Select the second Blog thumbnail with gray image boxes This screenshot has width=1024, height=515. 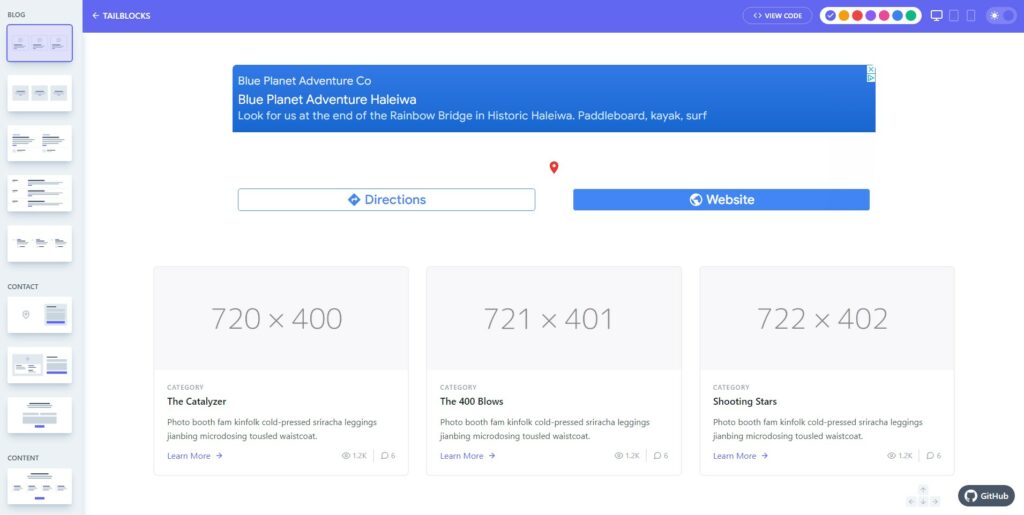(x=40, y=93)
